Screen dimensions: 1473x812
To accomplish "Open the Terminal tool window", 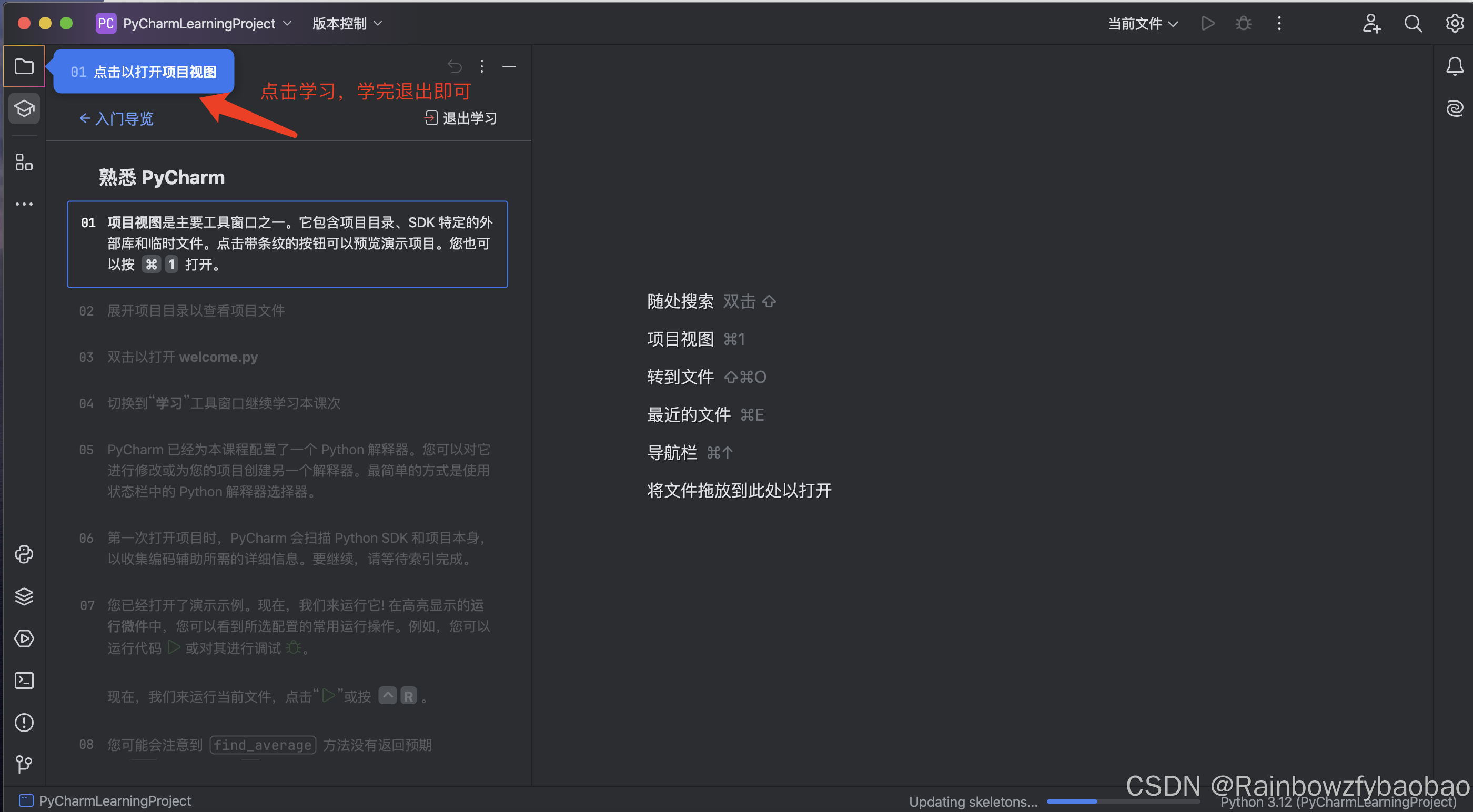I will (24, 681).
